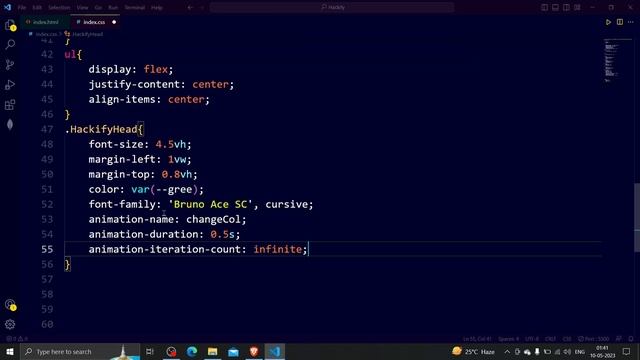640x360 pixels.
Task: Open the Explorer view in activity bar
Action: pyautogui.click(x=10, y=25)
